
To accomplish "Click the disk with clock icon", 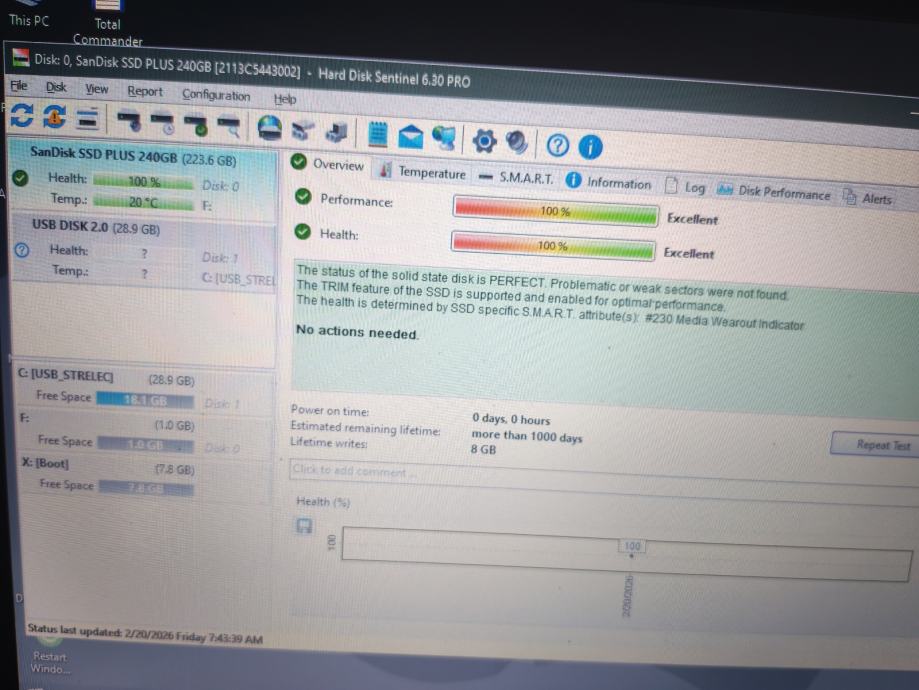I will point(163,123).
